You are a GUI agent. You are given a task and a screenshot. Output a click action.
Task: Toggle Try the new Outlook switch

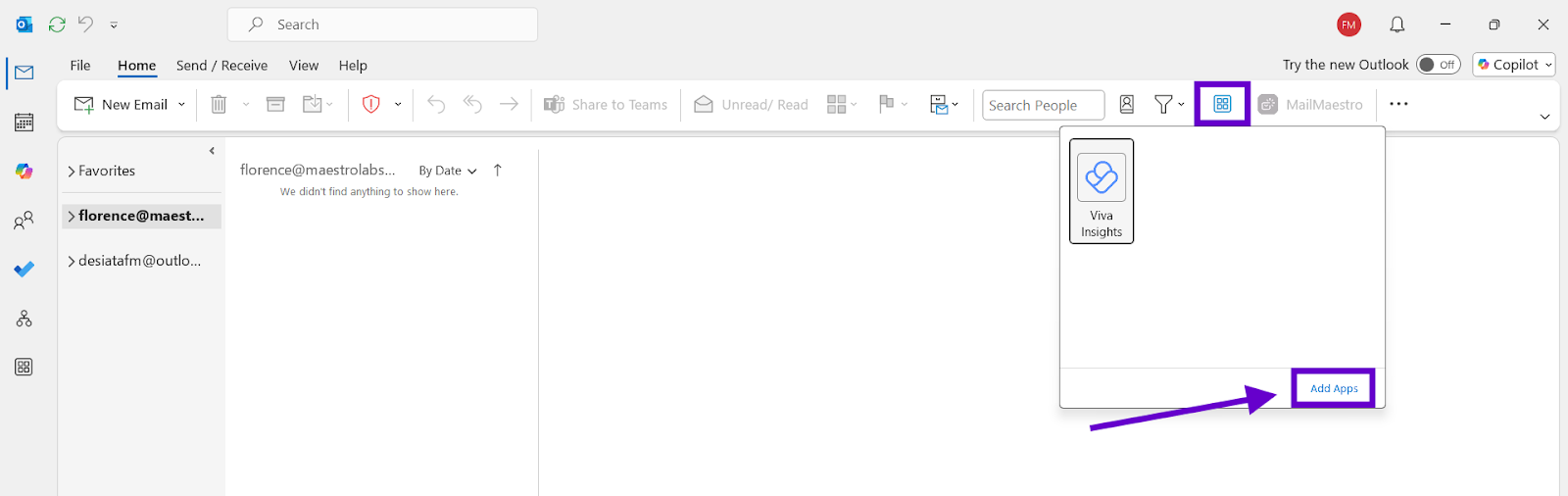coord(1438,65)
